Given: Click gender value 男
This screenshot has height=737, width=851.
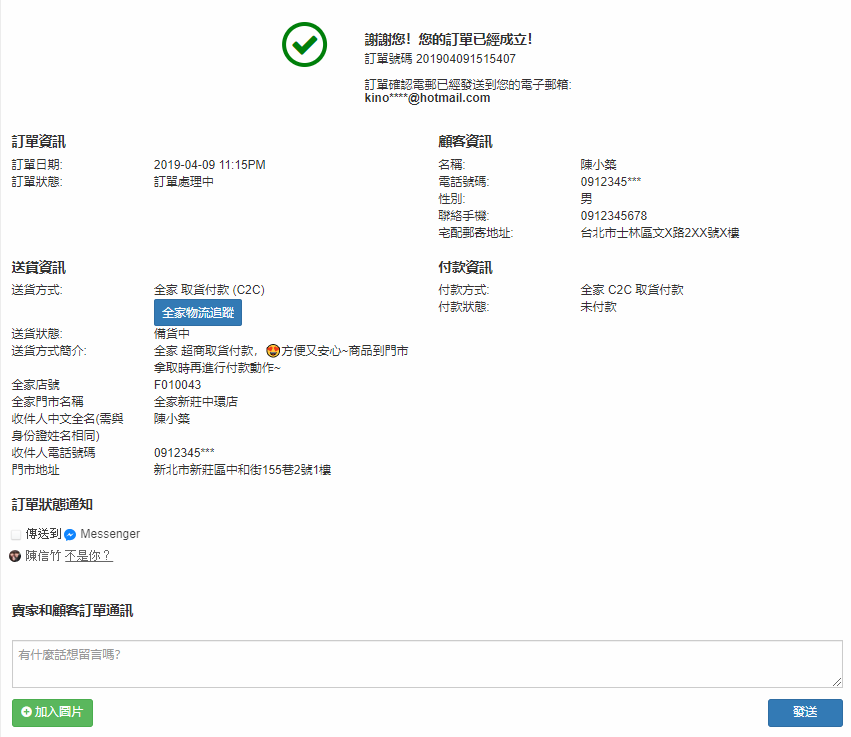Looking at the screenshot, I should click(586, 199).
